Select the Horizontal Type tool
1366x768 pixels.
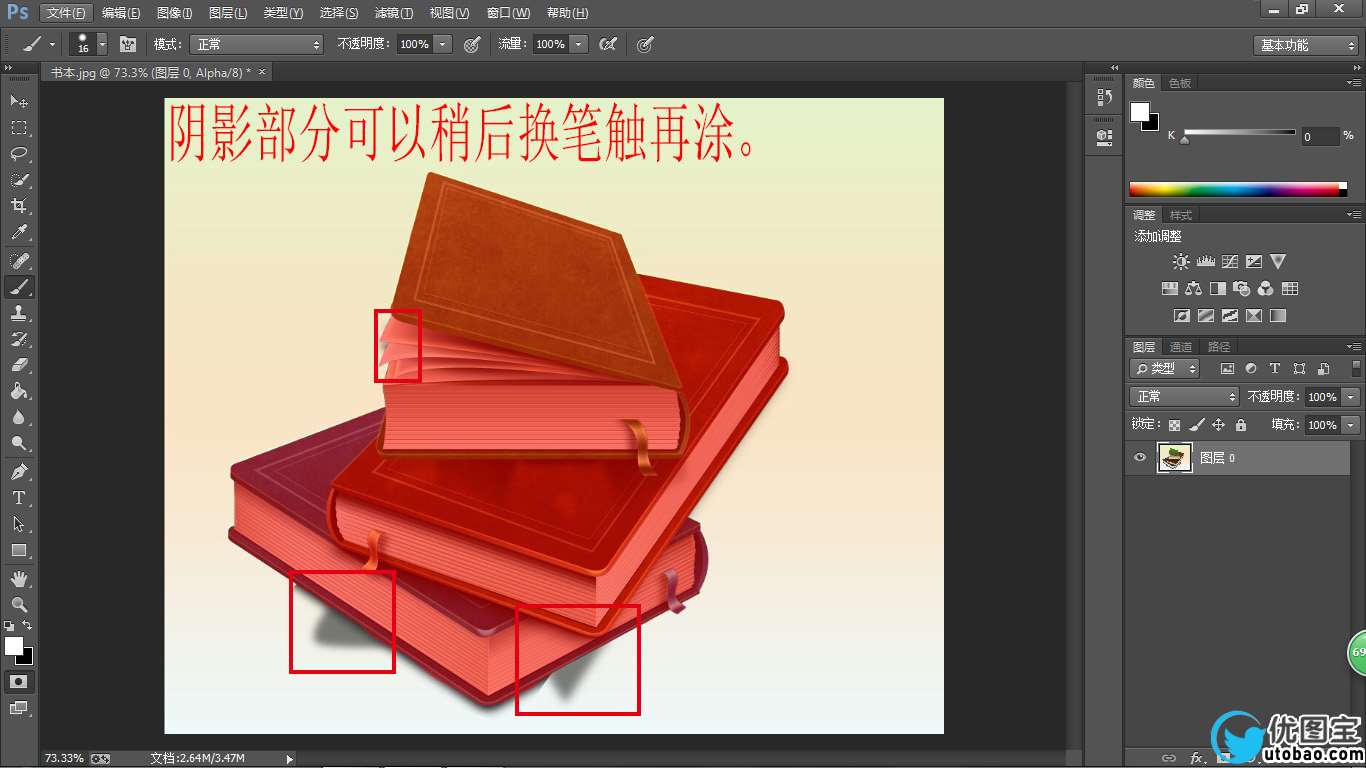[19, 498]
